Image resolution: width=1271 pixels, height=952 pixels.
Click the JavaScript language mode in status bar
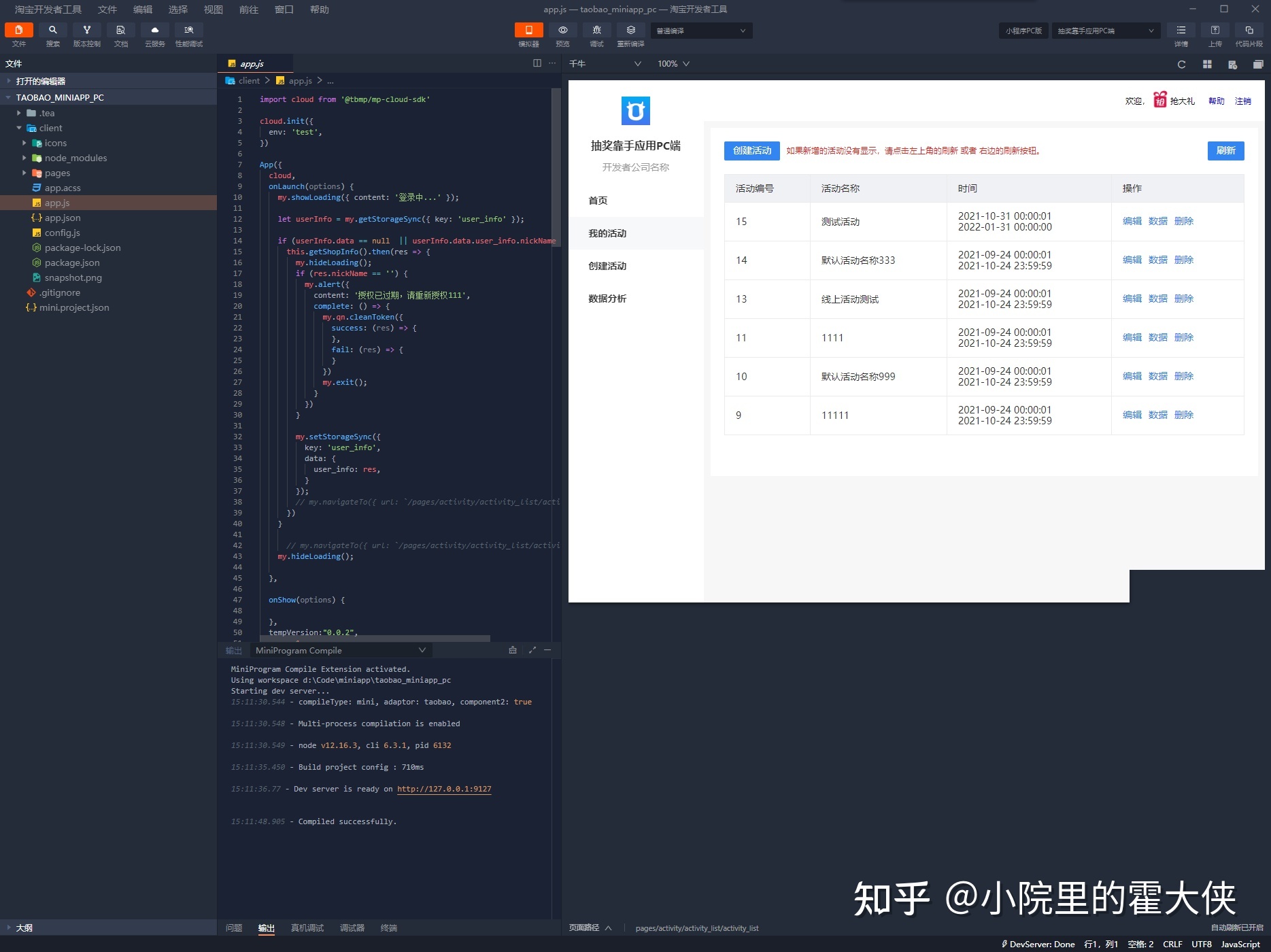pyautogui.click(x=1240, y=944)
